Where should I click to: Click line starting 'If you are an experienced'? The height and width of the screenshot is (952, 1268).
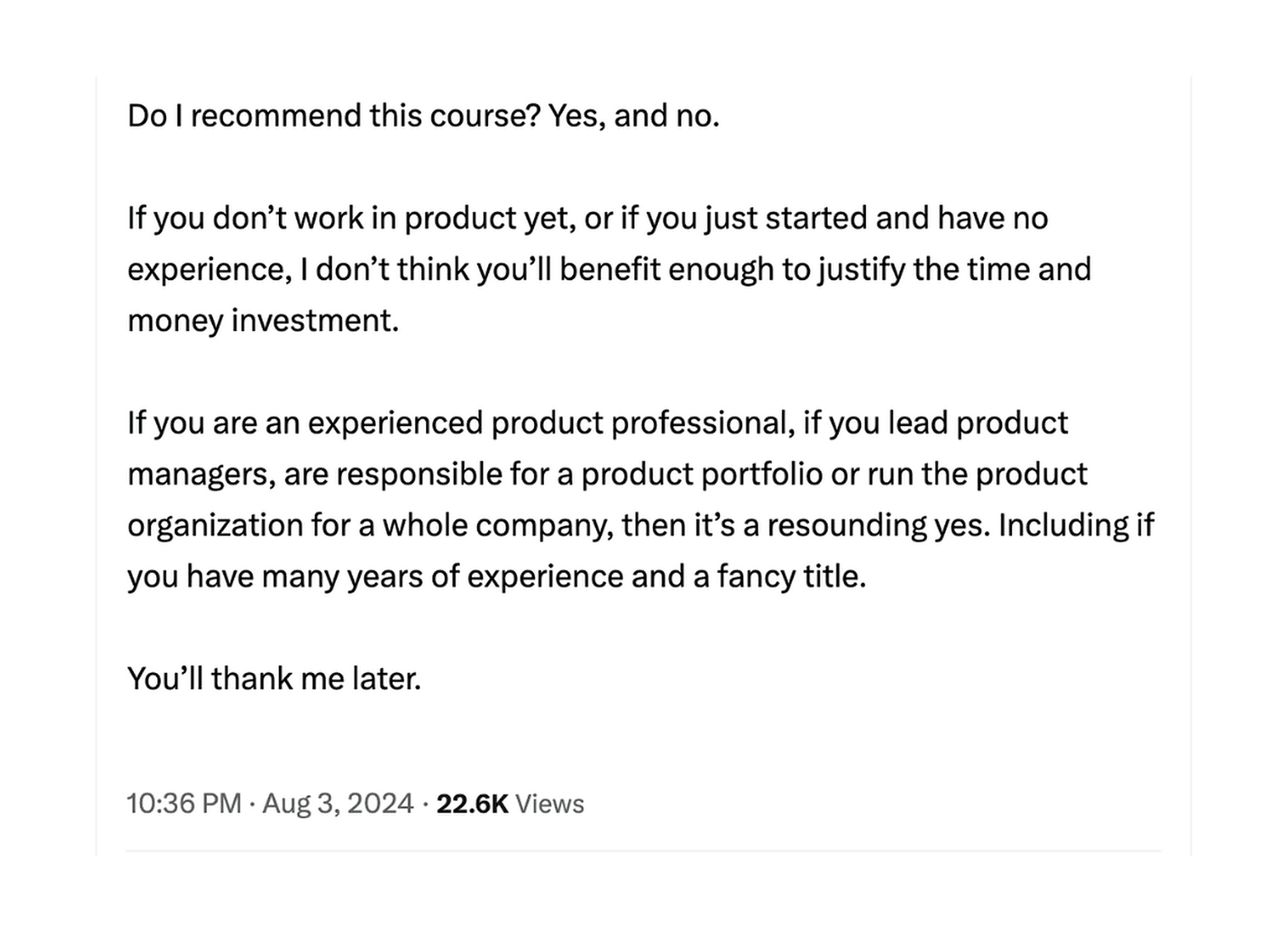[x=598, y=423]
